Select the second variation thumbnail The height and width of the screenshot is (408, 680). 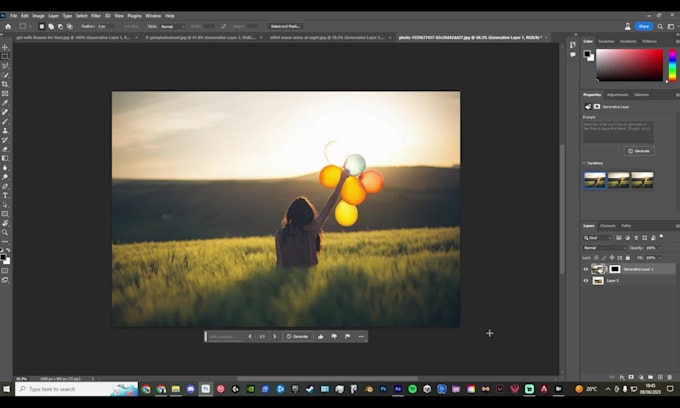(x=618, y=180)
